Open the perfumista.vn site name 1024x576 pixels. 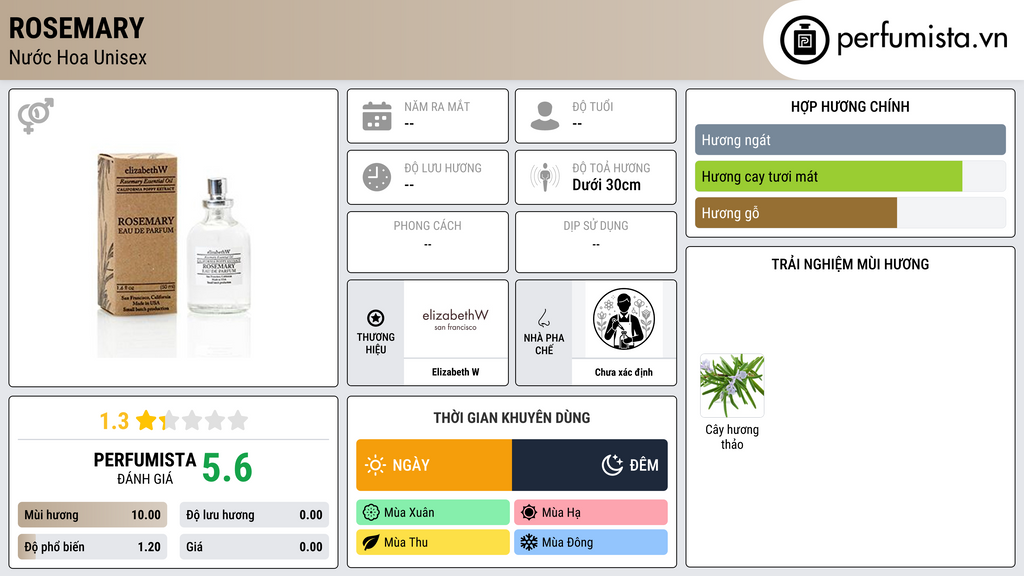922,38
